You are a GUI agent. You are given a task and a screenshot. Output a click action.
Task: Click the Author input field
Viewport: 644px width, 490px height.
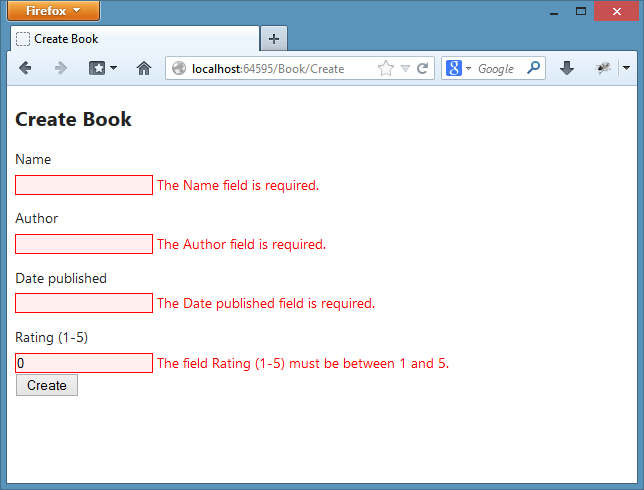tap(84, 244)
